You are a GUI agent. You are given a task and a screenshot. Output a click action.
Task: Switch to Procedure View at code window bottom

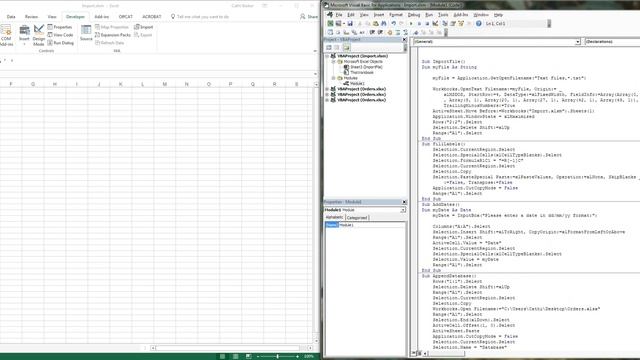pos(414,353)
